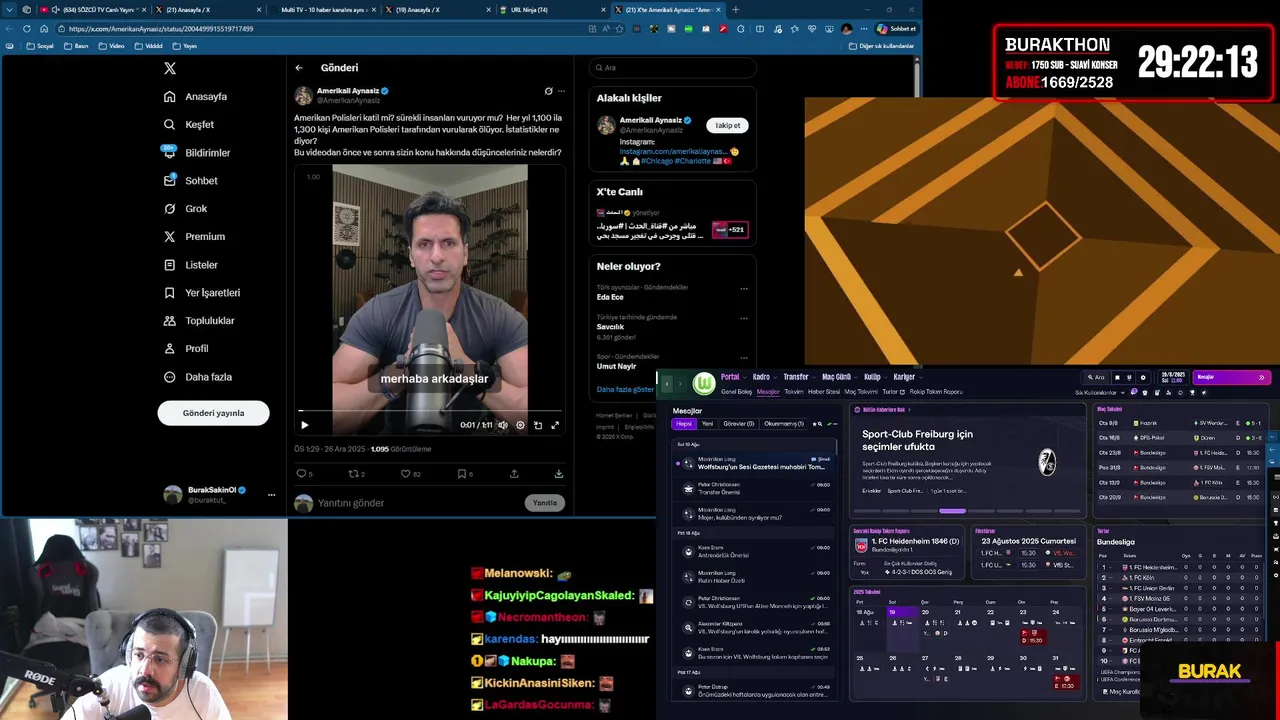This screenshot has height=720, width=1280.
Task: Like the post with the heart icon
Action: (405, 474)
